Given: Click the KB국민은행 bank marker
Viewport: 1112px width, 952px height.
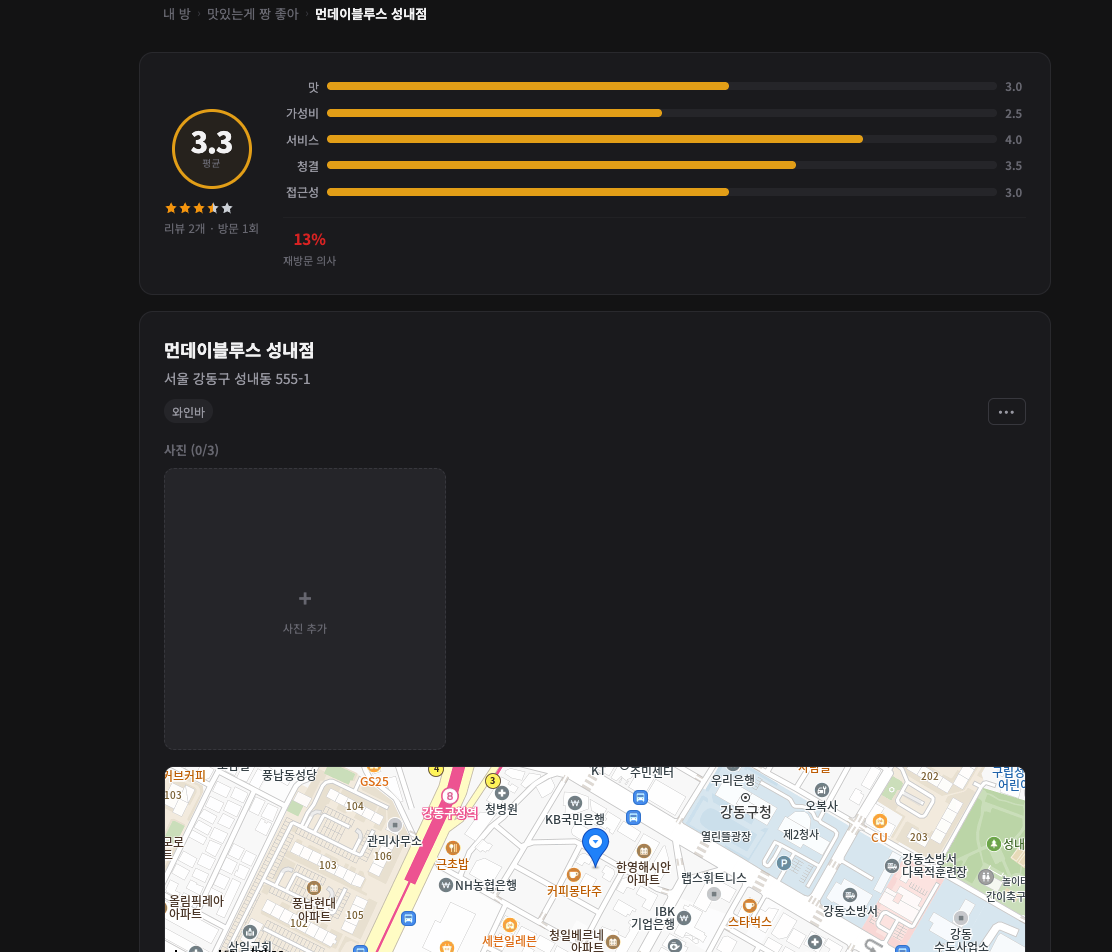Looking at the screenshot, I should pos(575,803).
